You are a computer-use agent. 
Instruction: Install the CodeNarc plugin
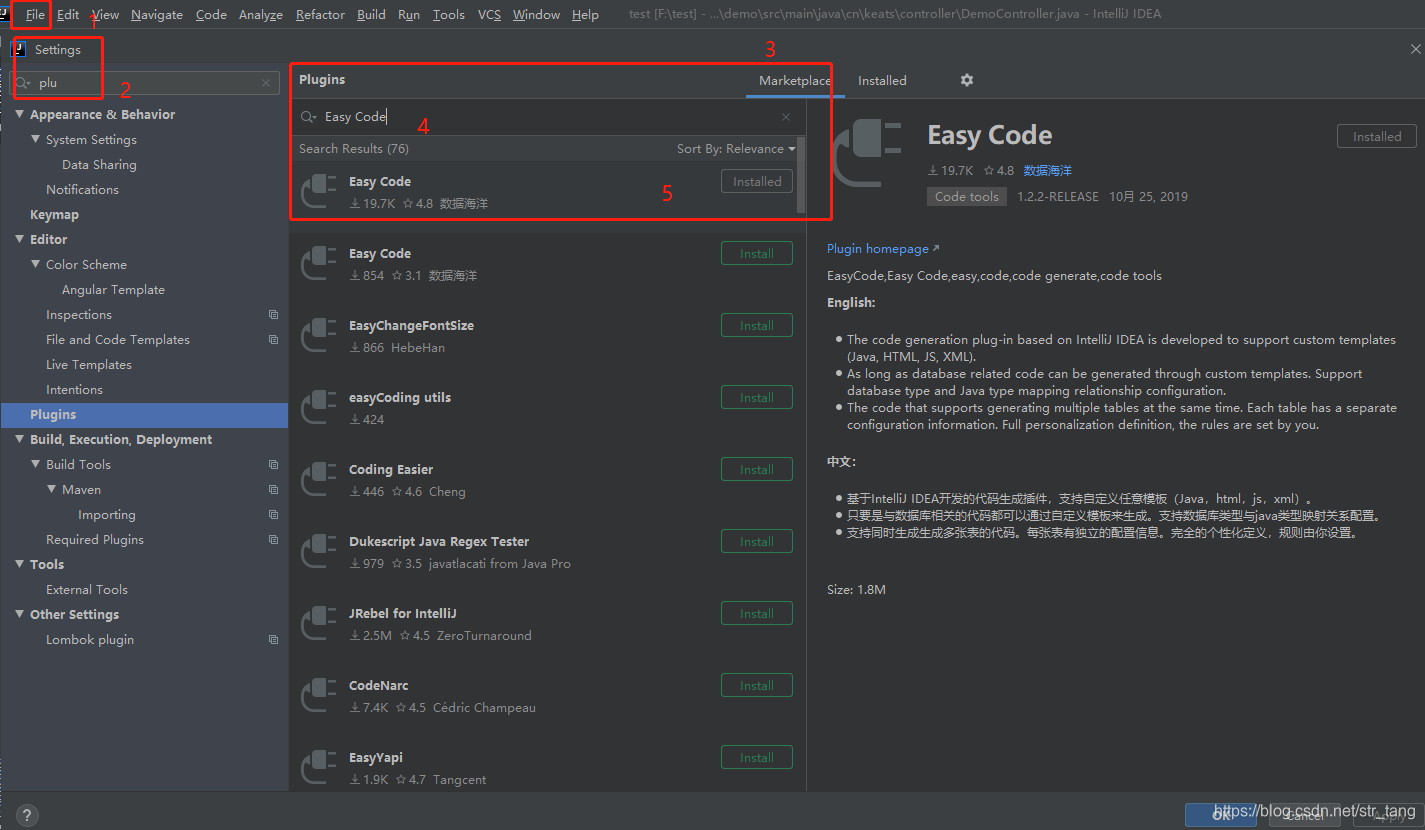tap(757, 686)
